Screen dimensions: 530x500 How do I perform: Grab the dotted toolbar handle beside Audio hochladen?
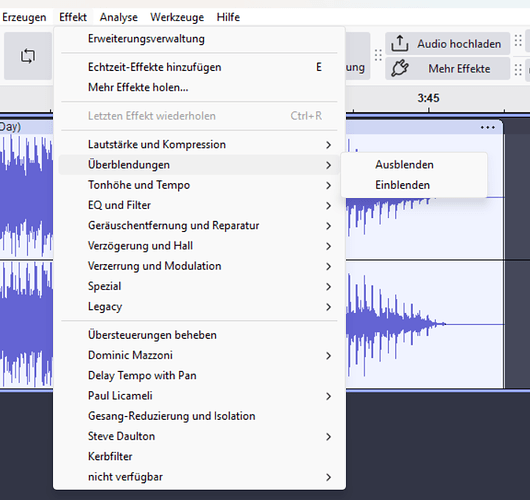(378, 55)
